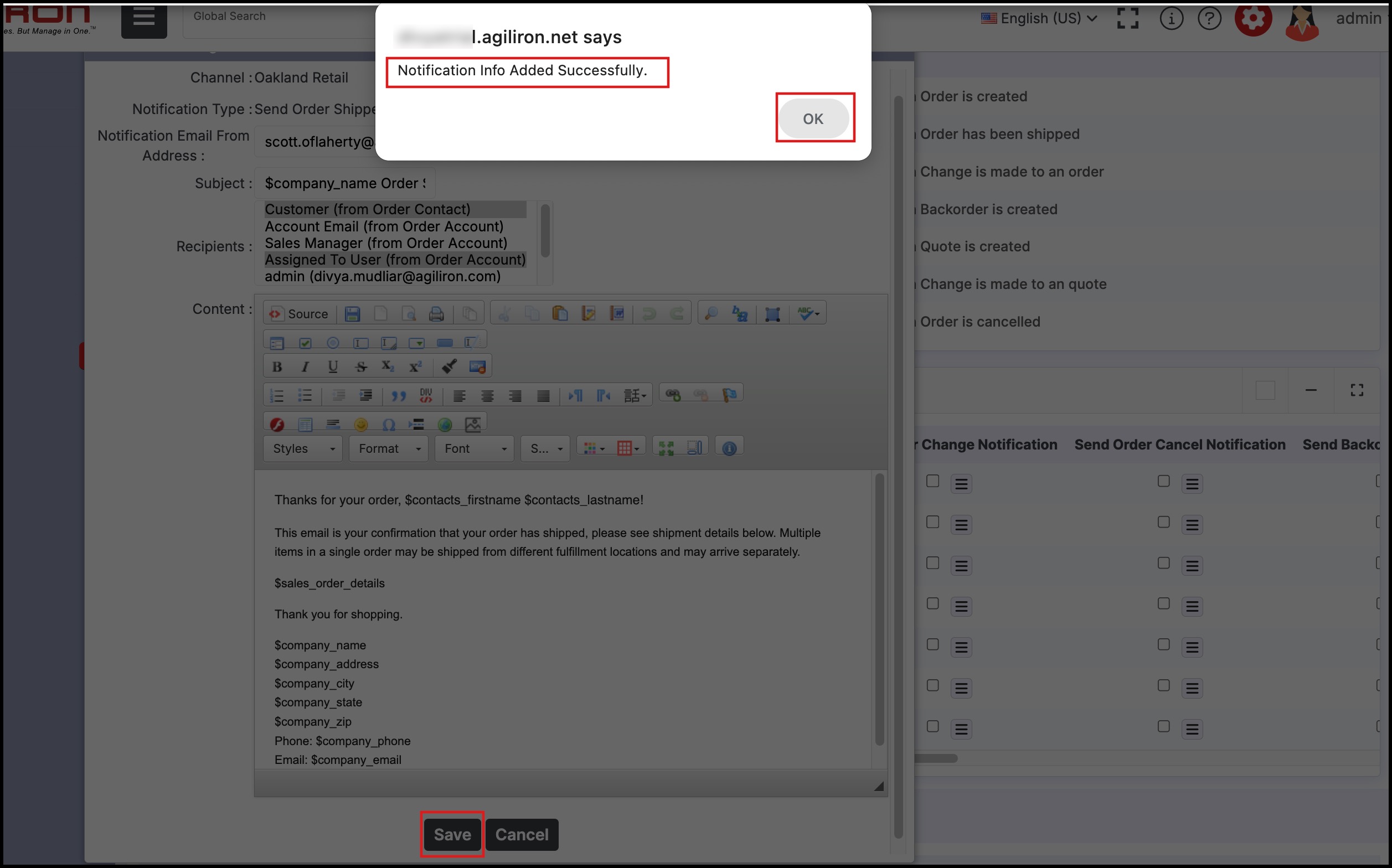Image resolution: width=1392 pixels, height=868 pixels.
Task: Click the Omega special character icon
Action: tap(389, 424)
